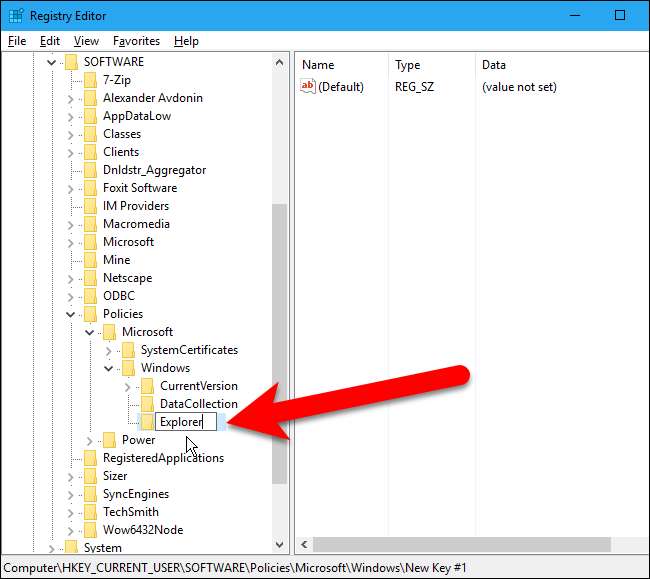Click the 7-Zip folder icon

click(90, 80)
